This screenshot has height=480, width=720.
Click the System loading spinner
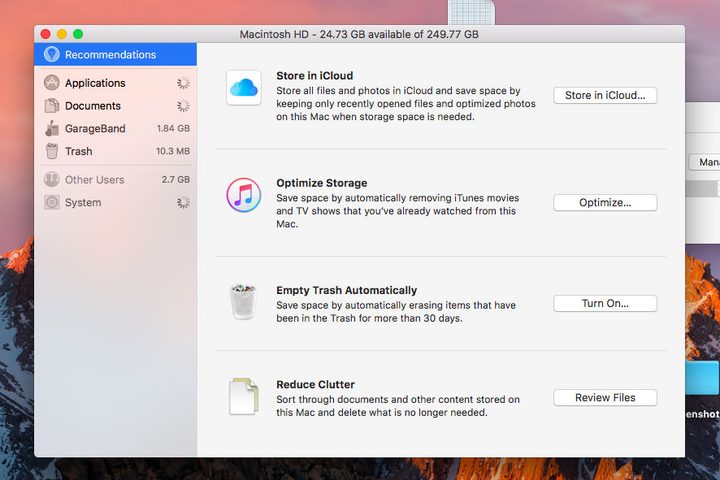coord(183,202)
